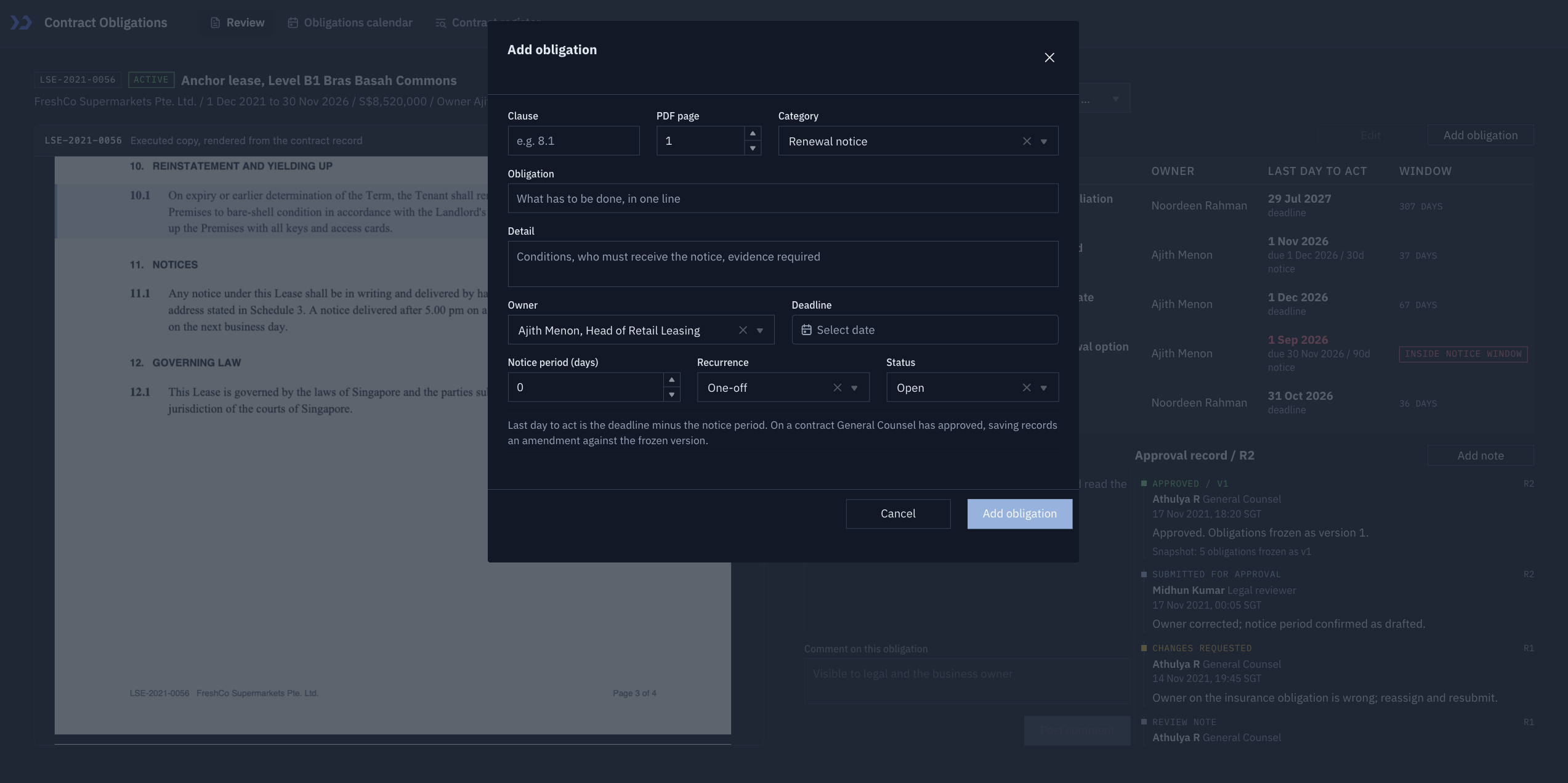This screenshot has height=783, width=1568.
Task: Click the Review tab document icon
Action: click(215, 23)
